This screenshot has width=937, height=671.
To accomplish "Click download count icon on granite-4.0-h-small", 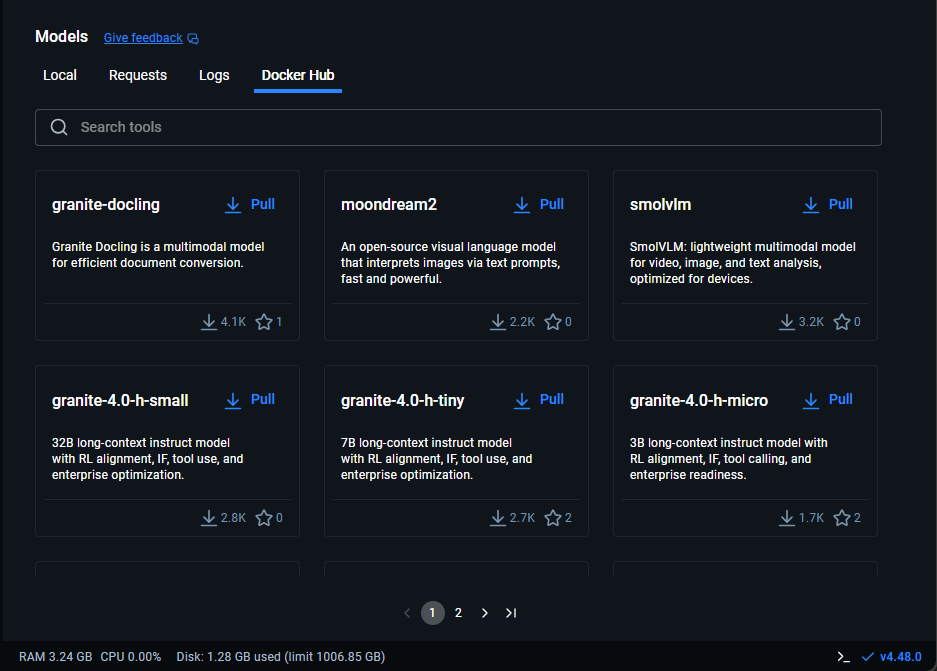I will coord(209,518).
